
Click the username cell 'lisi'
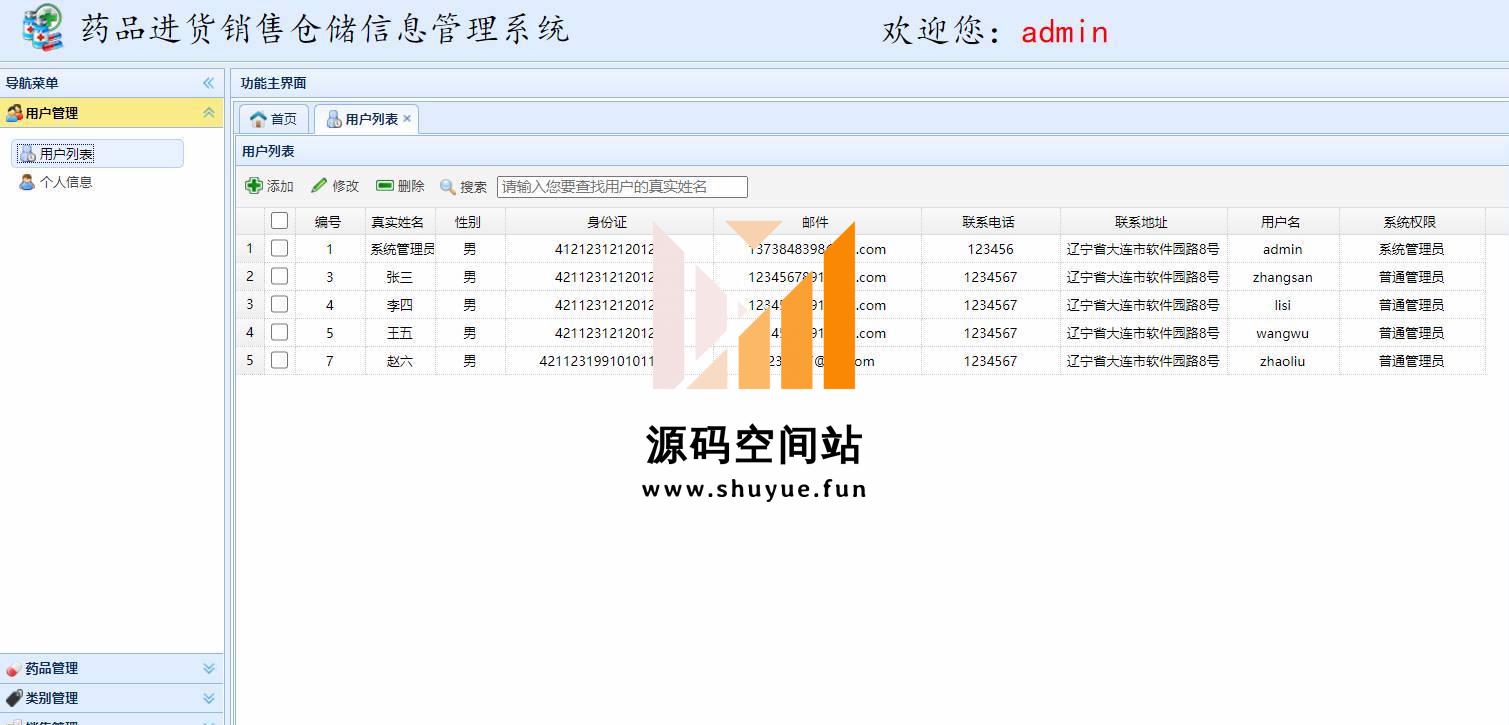click(1282, 305)
